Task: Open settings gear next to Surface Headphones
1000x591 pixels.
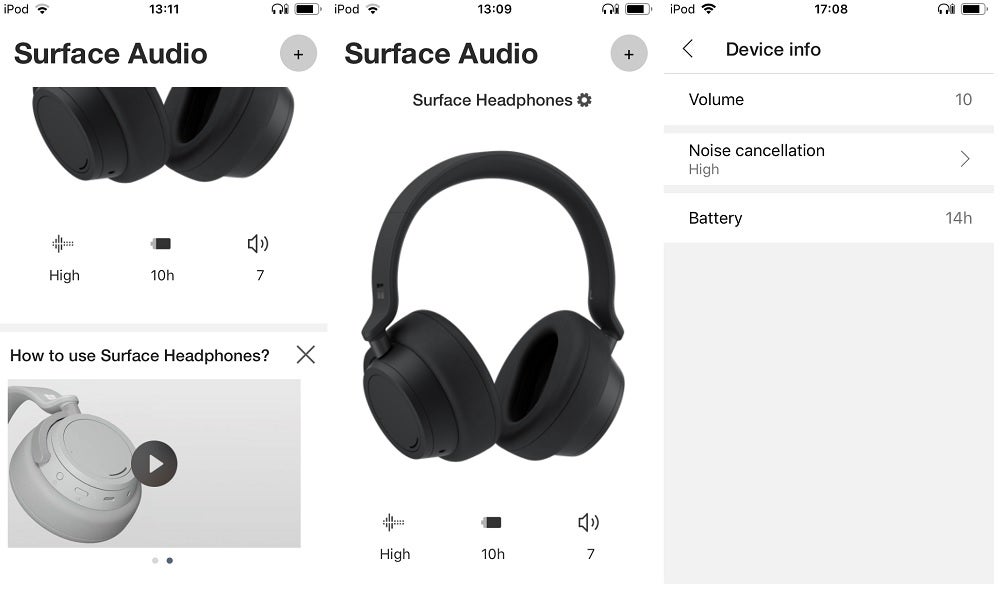Action: click(x=584, y=100)
